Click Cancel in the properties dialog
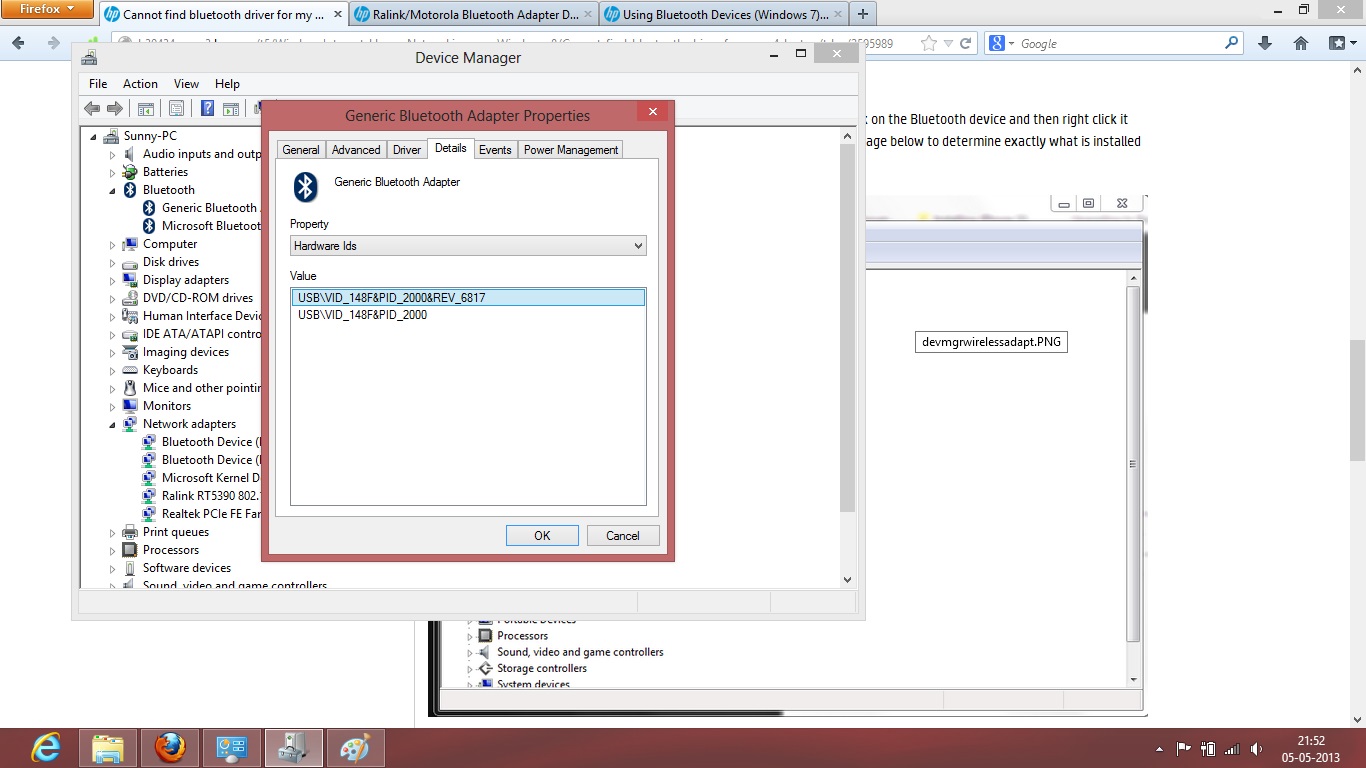Viewport: 1366px width, 768px height. click(x=623, y=536)
